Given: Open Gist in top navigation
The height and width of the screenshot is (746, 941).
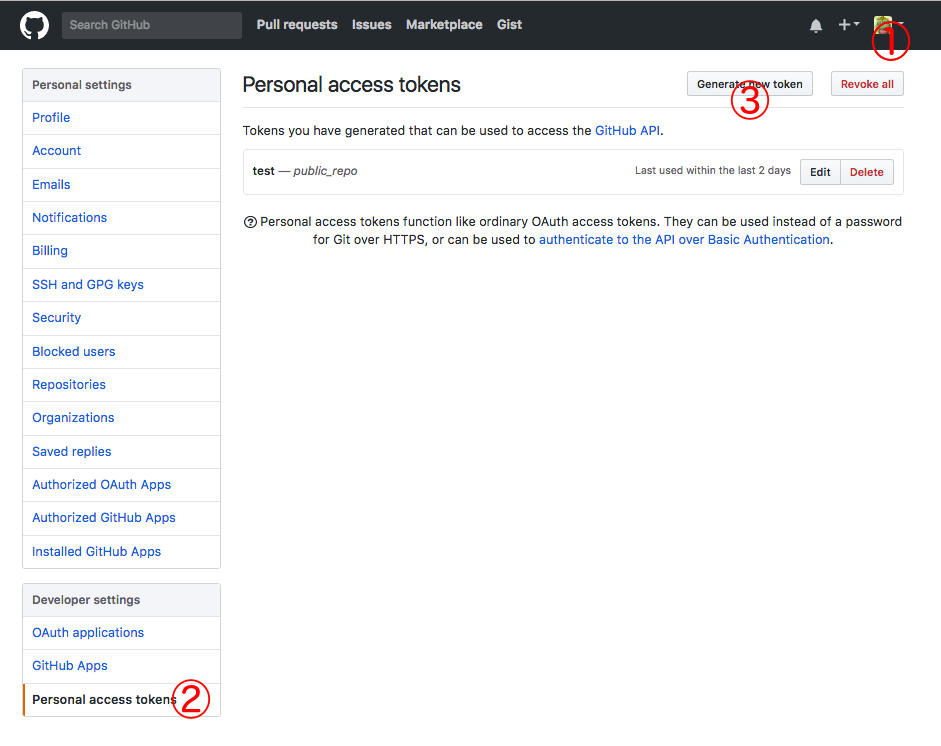Looking at the screenshot, I should coord(510,25).
